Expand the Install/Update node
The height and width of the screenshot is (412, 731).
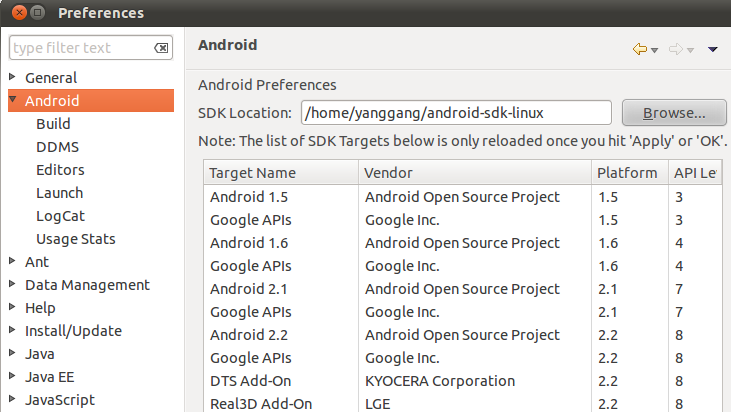(12, 330)
